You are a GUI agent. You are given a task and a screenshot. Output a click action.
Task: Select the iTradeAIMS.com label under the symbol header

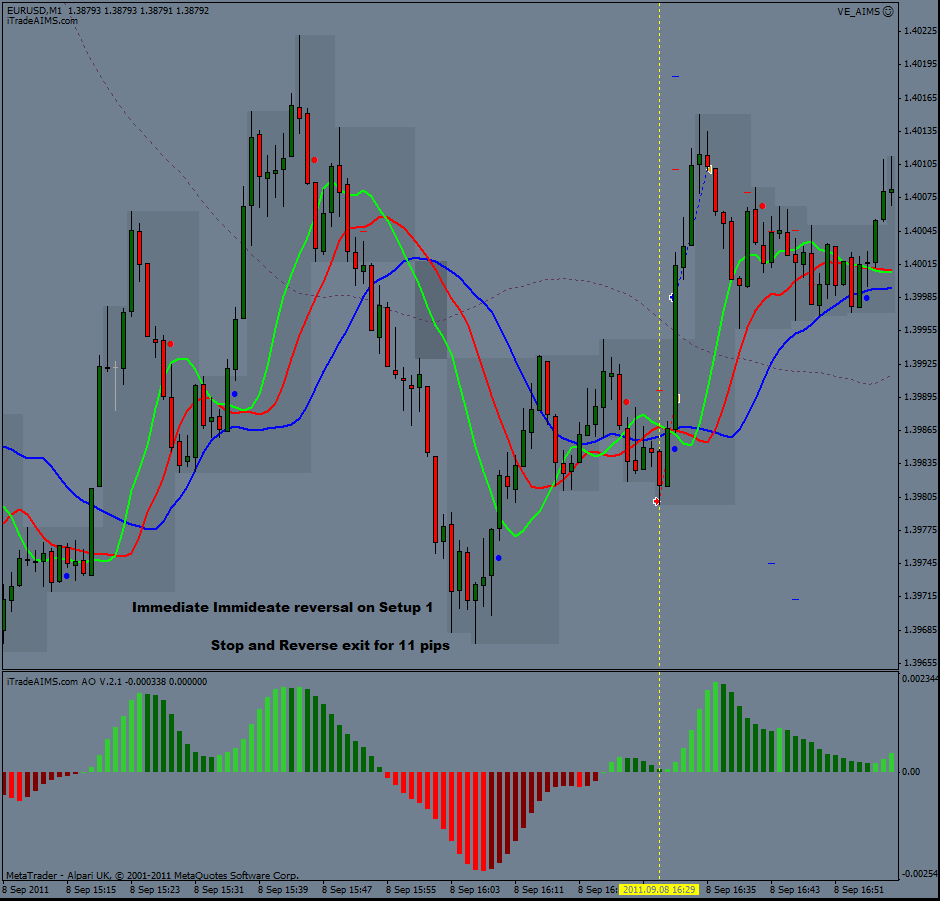click(42, 20)
